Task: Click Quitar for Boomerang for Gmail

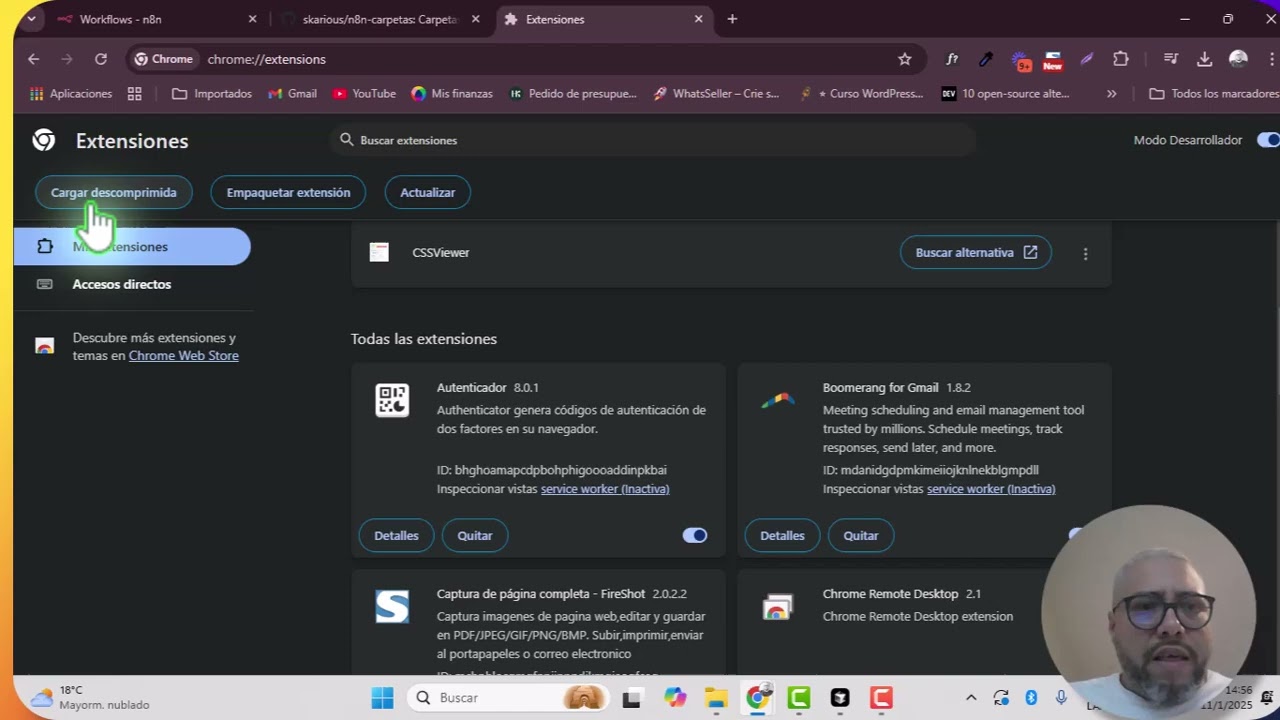Action: point(861,535)
